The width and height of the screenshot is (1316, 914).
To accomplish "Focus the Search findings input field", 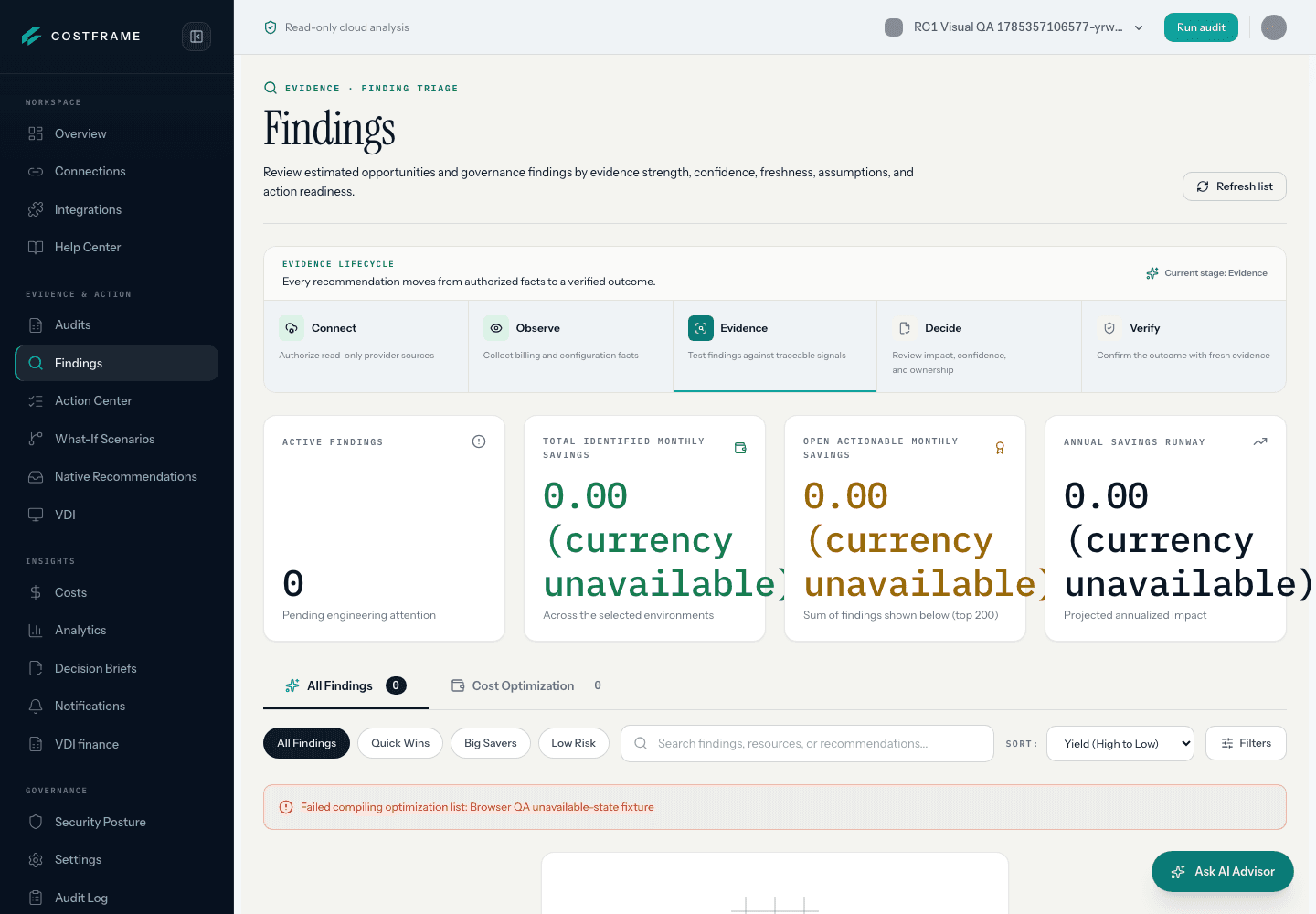I will coord(807,743).
